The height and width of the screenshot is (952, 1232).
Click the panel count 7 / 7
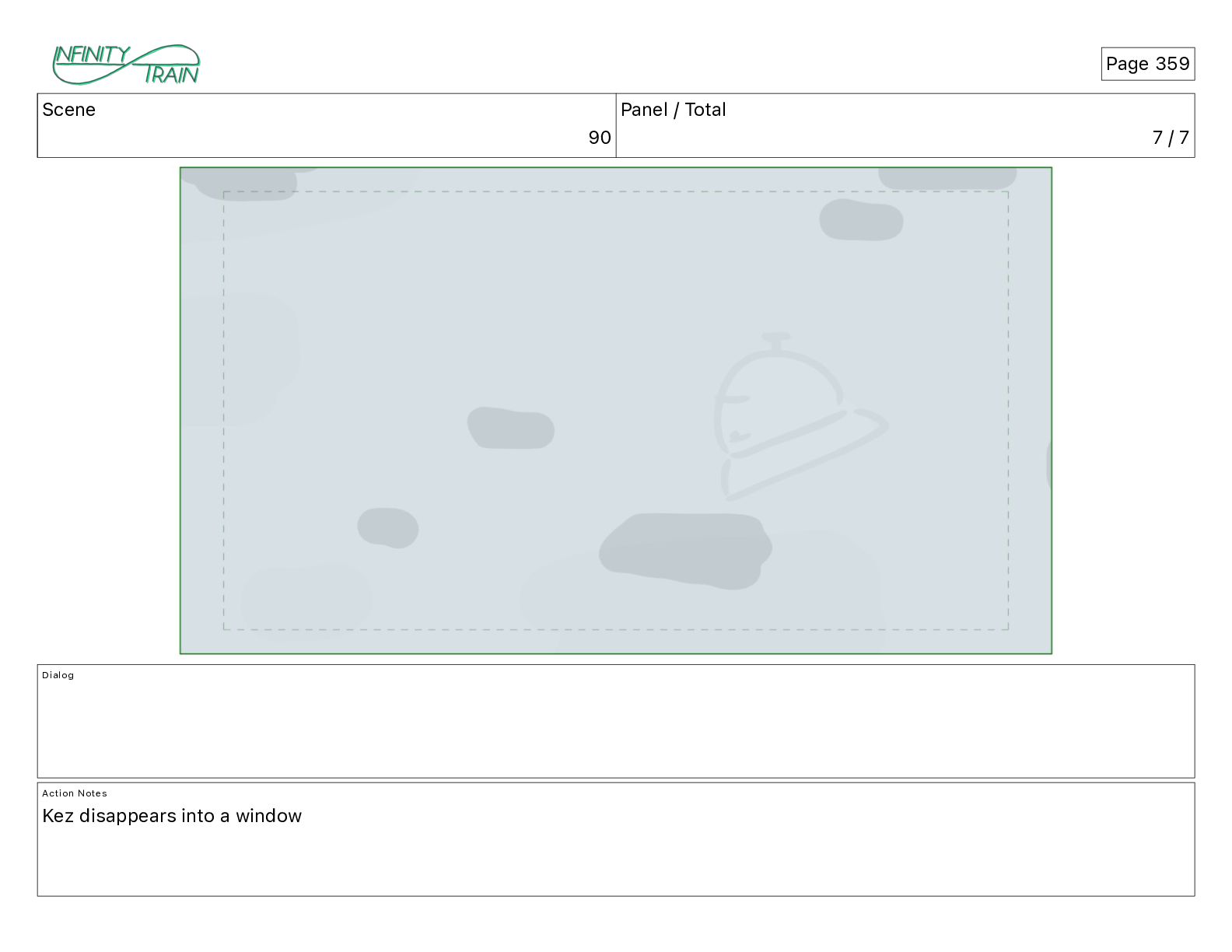(x=1171, y=138)
